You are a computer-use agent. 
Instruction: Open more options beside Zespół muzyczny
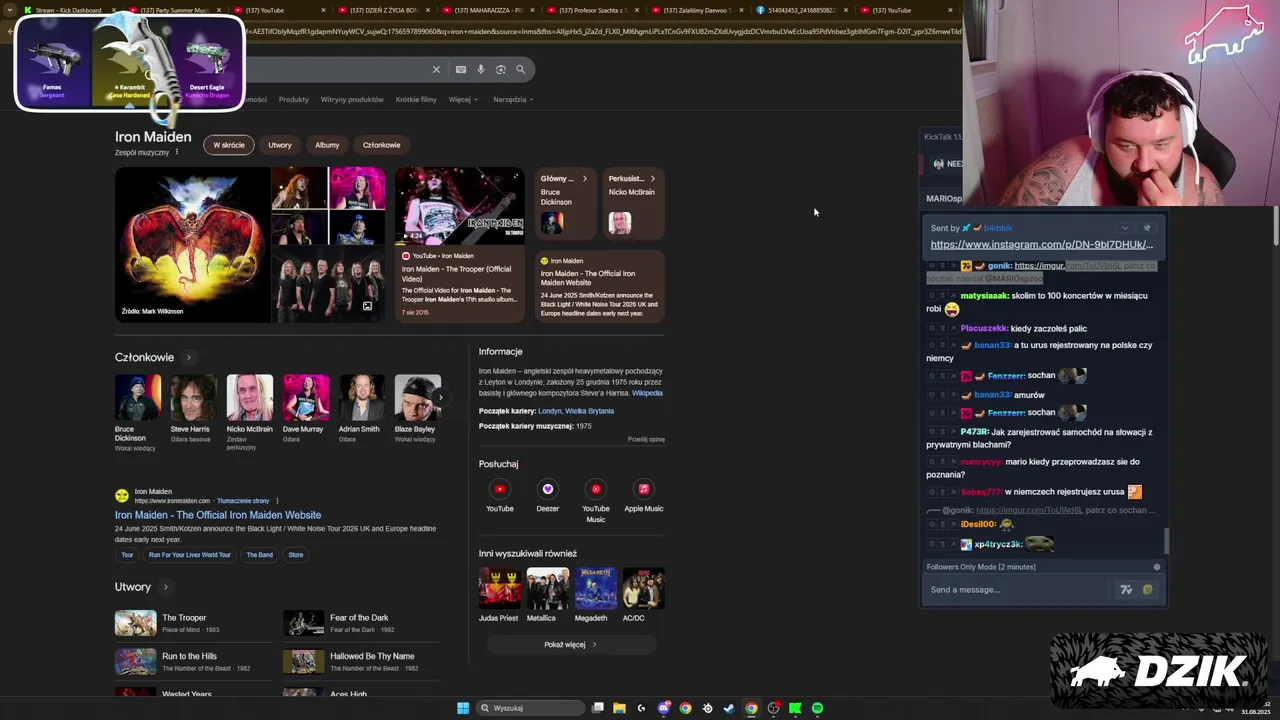click(x=177, y=152)
